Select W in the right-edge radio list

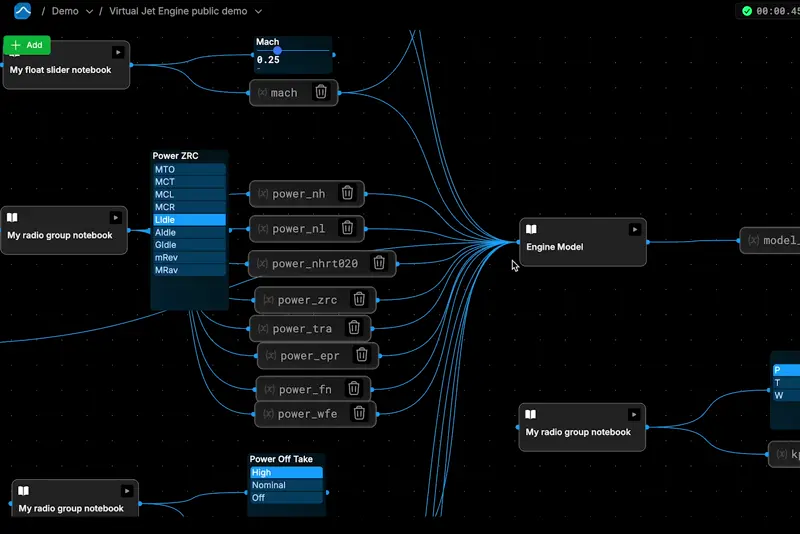(786, 395)
